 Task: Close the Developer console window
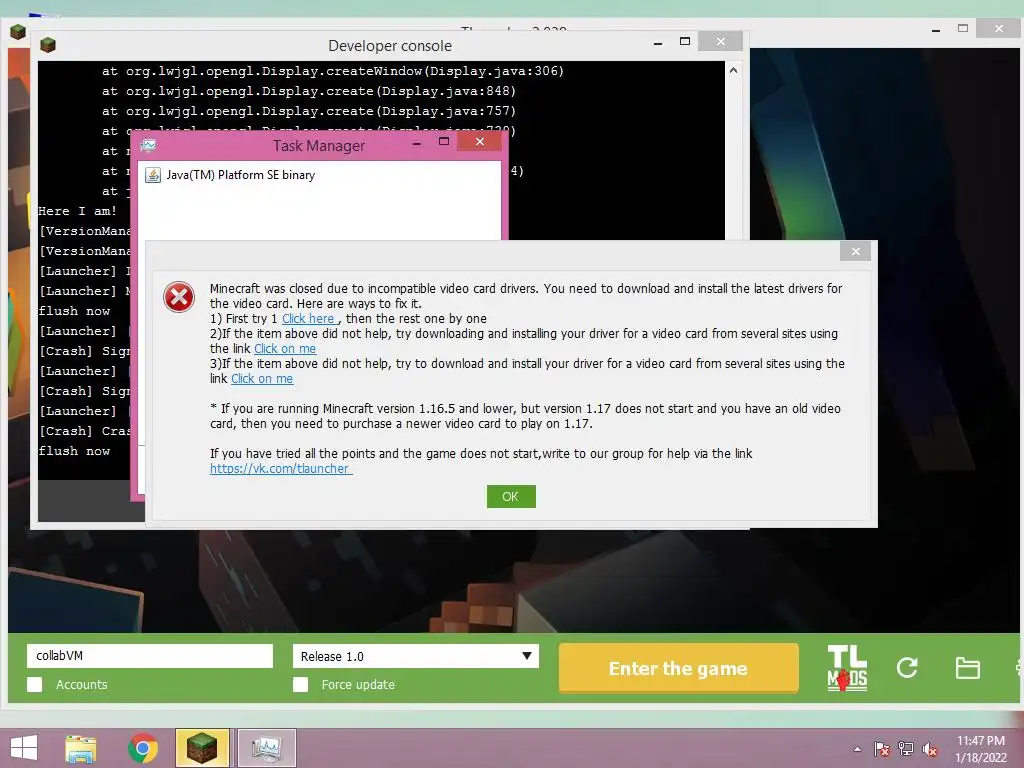click(x=720, y=41)
